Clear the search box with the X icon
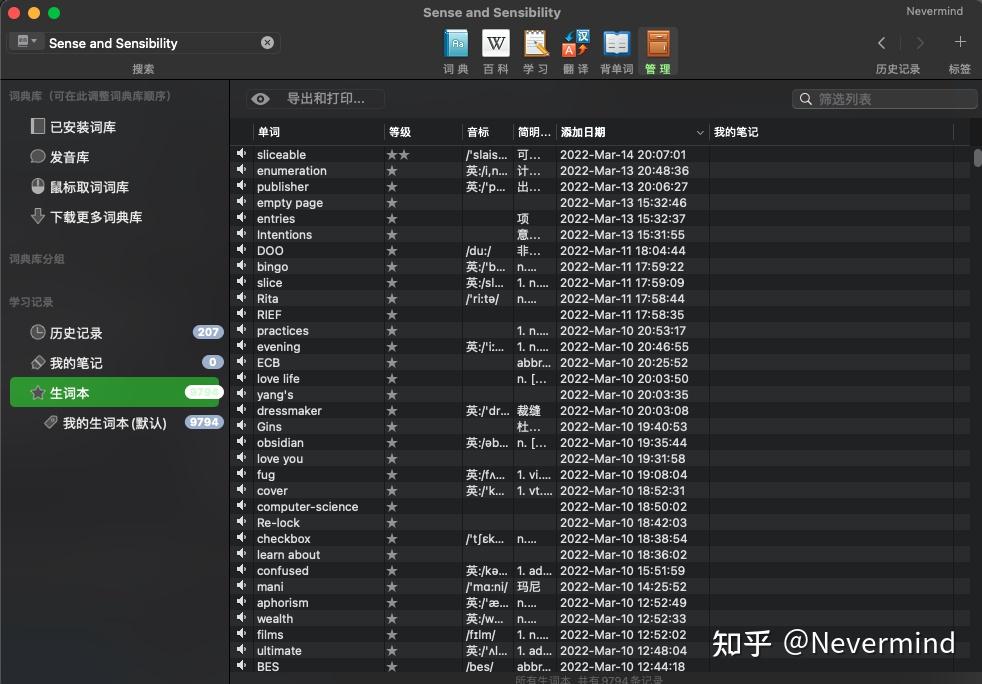 pyautogui.click(x=268, y=43)
